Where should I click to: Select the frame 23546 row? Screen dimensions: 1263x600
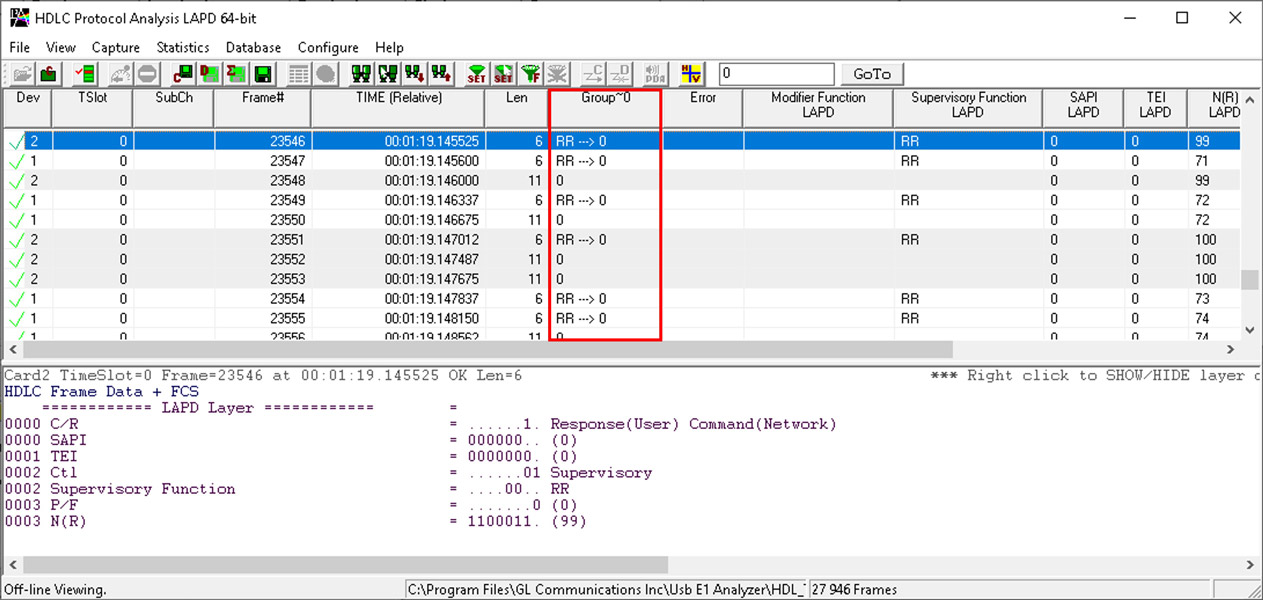coord(622,141)
